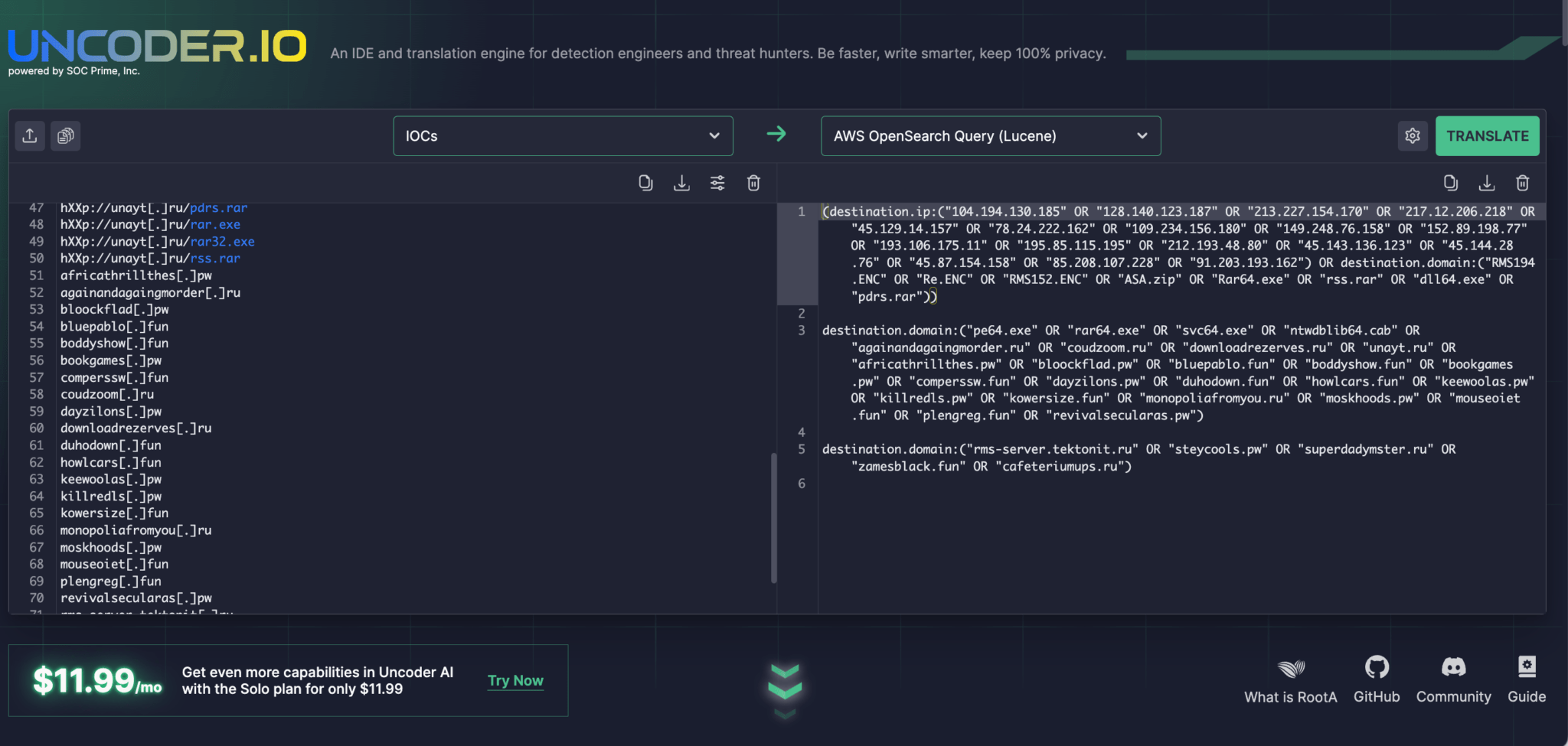Open the What is RootA link

1290,677
